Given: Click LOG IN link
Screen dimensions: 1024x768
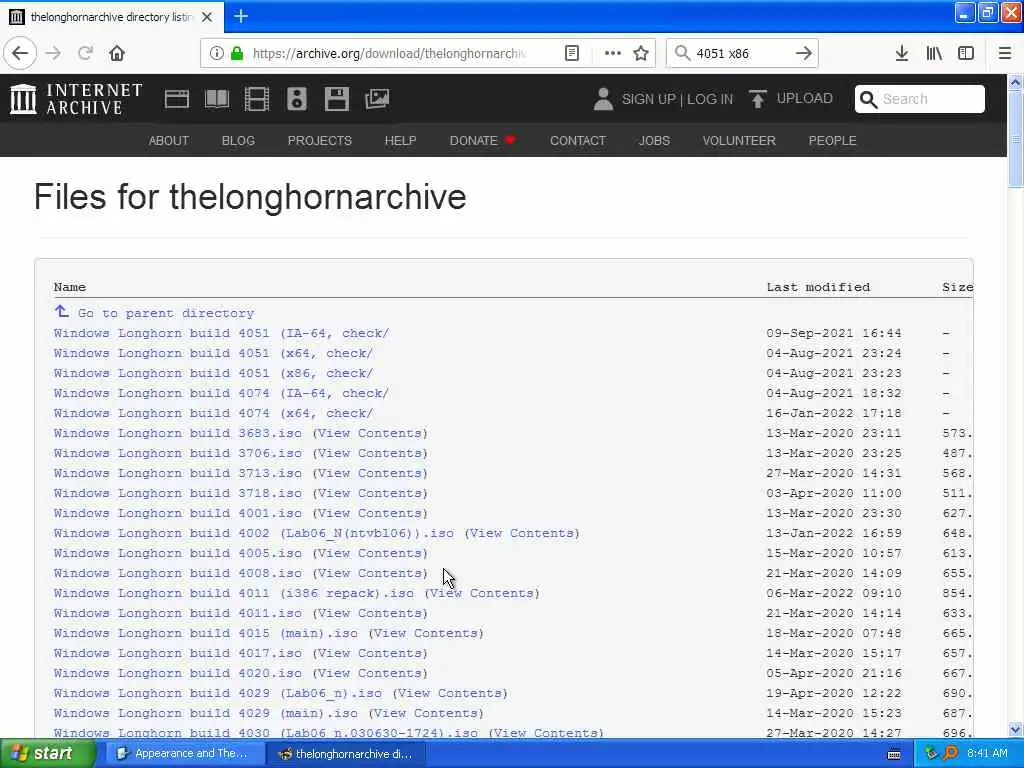Looking at the screenshot, I should pos(710,99).
